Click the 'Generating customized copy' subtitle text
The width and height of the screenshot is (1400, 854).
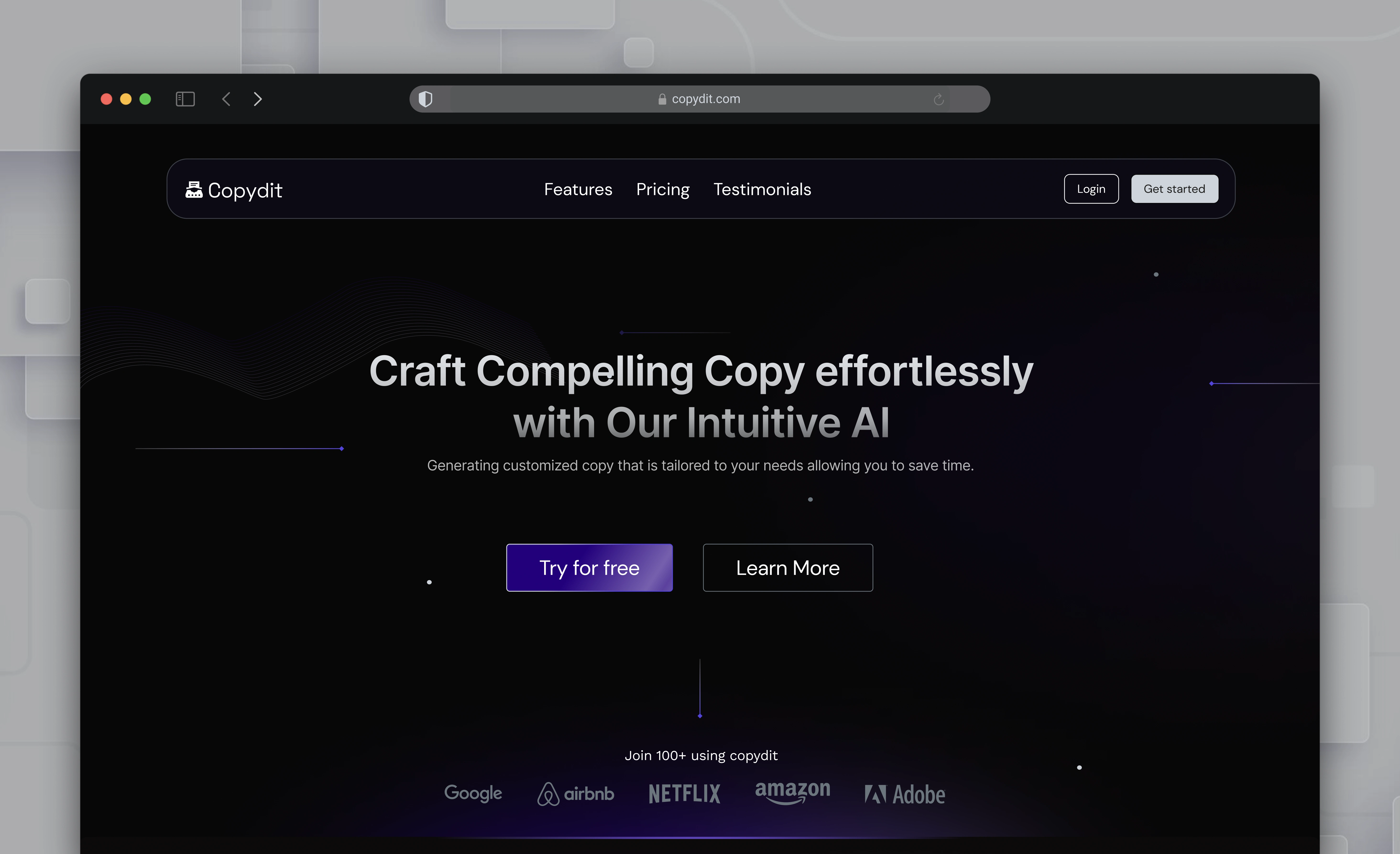(x=700, y=465)
